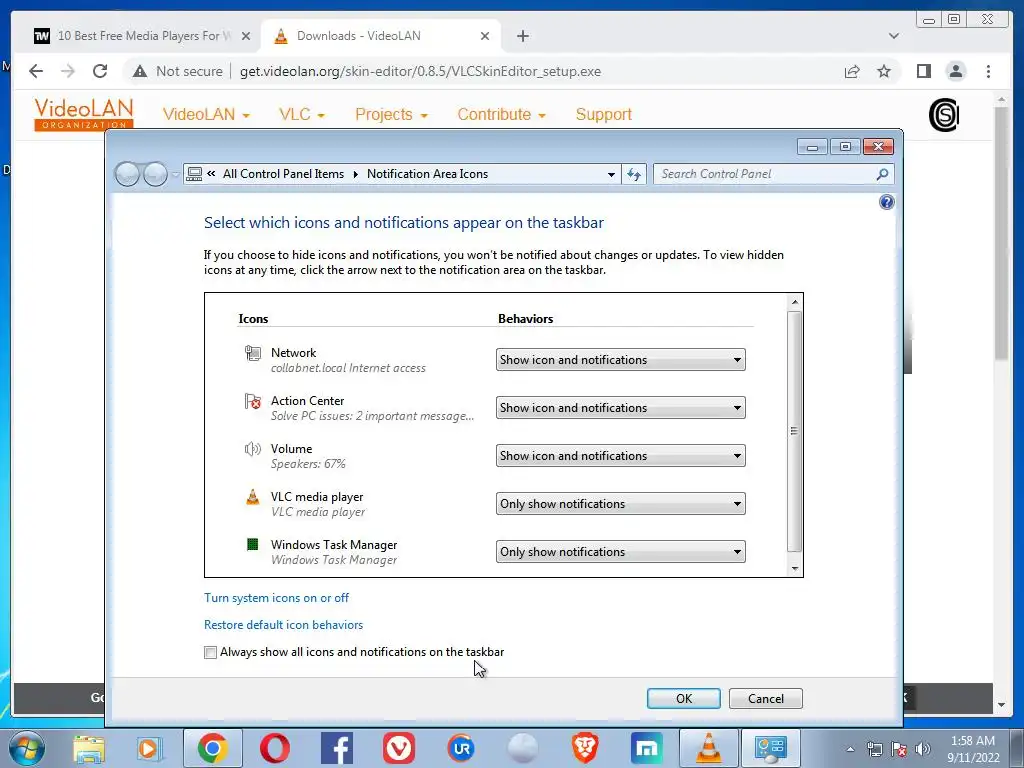This screenshot has width=1024, height=768.
Task: Click the Network icon in the icons list
Action: 253,353
